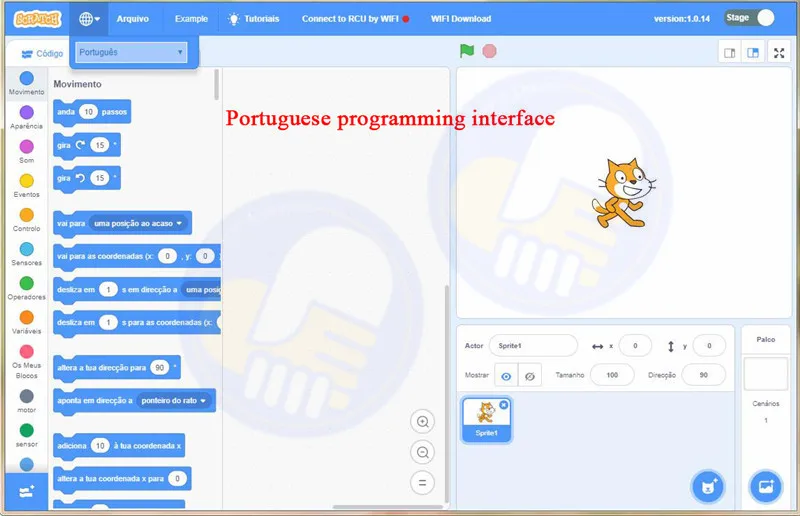Open the globe language menu
Screen dimensions: 800x516
coord(89,19)
